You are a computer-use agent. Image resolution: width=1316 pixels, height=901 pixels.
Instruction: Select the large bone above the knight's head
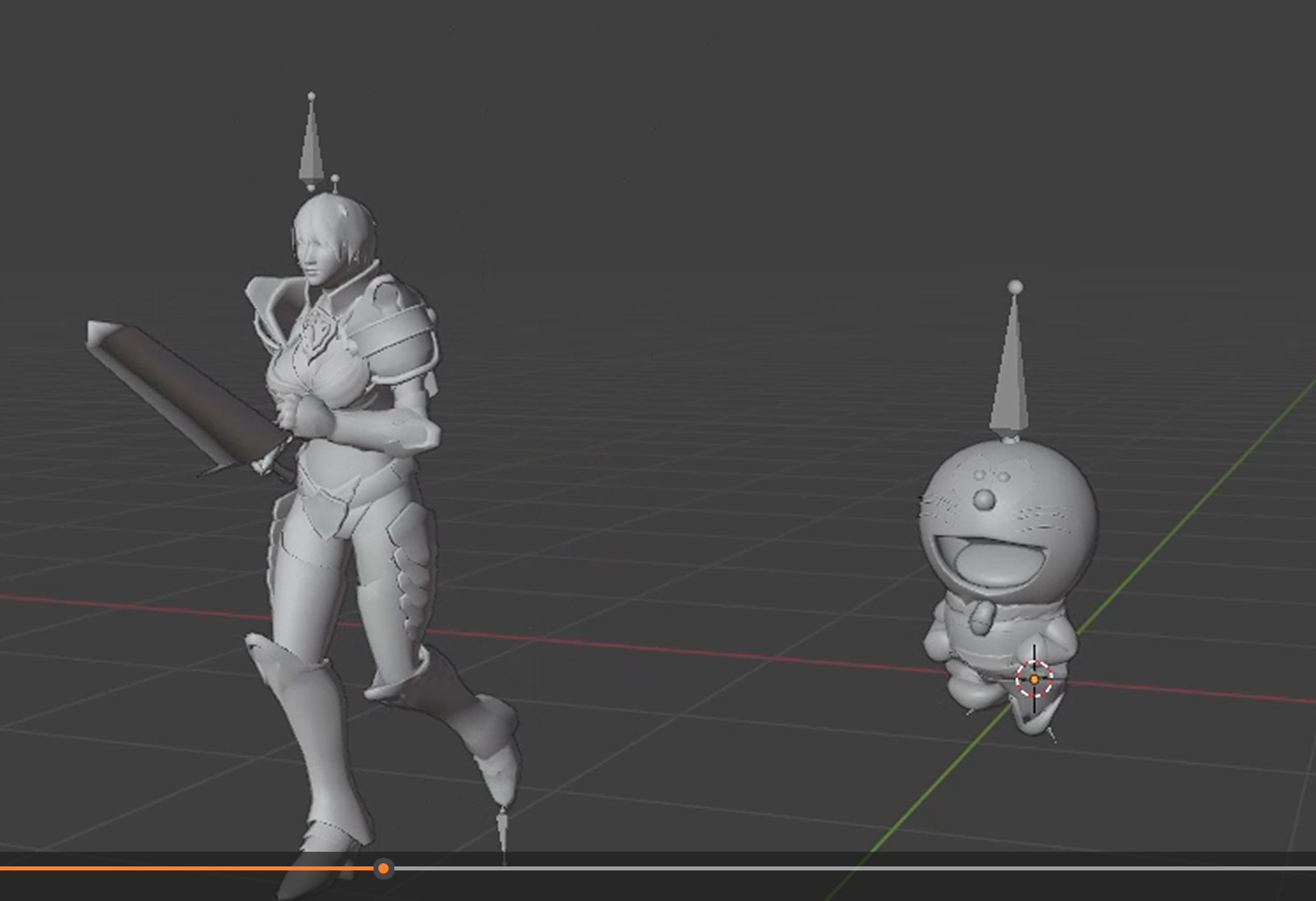311,142
